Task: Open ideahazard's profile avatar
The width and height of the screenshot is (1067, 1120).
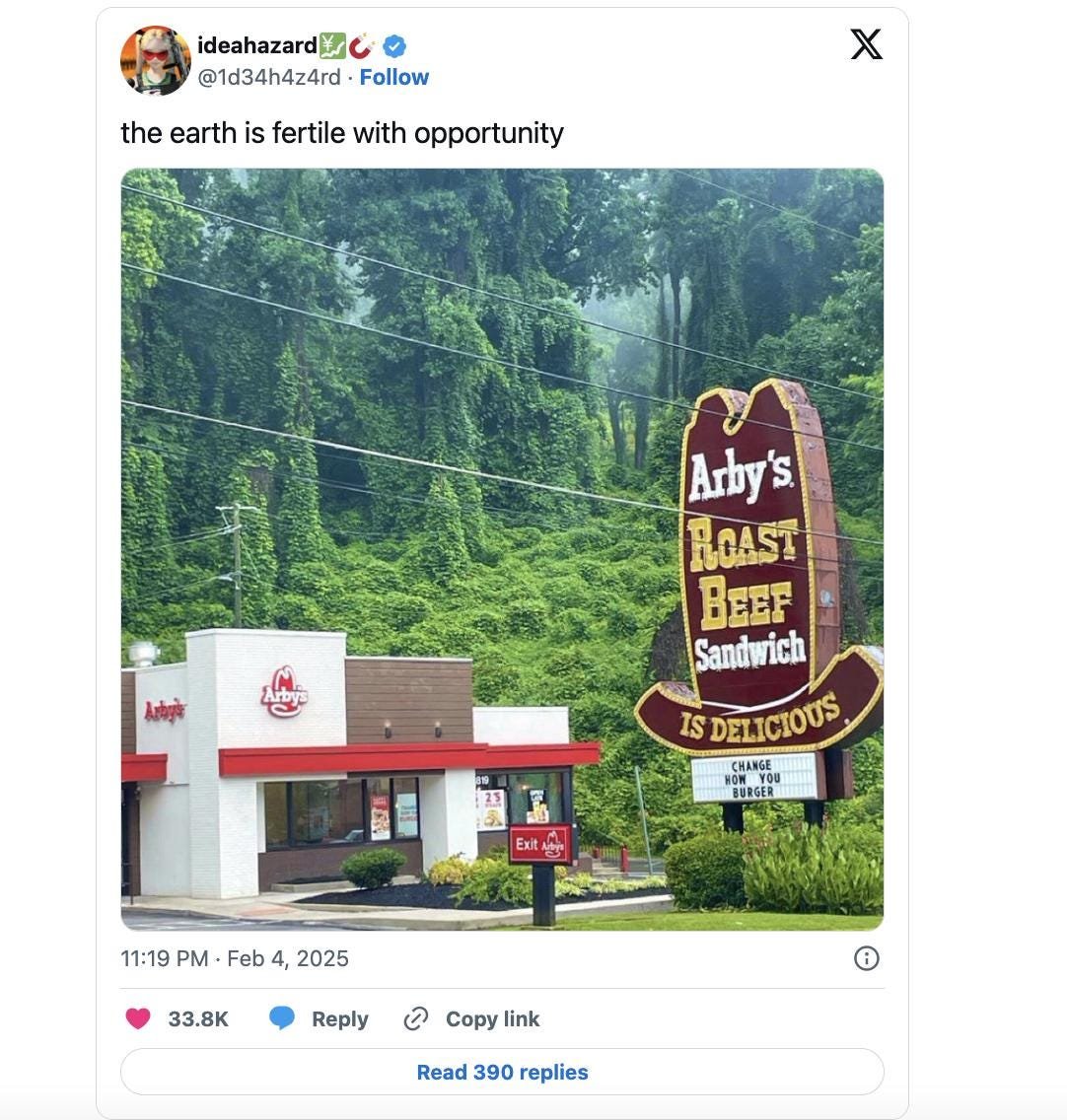Action: pyautogui.click(x=155, y=61)
